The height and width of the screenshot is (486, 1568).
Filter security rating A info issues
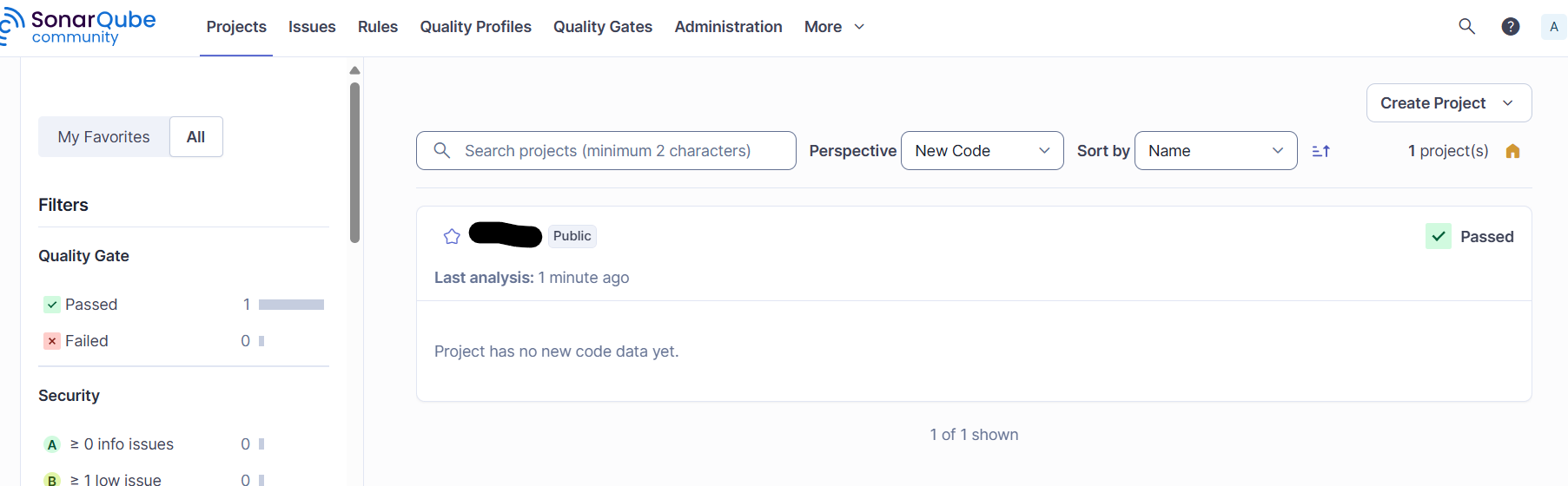tap(122, 444)
